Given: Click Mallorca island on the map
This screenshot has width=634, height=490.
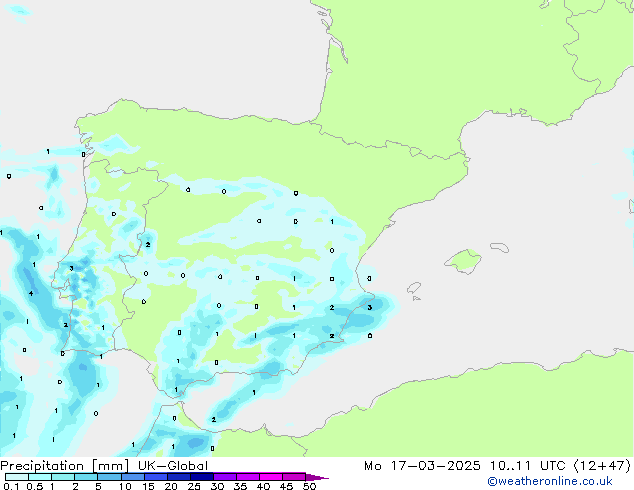Looking at the screenshot, I should [463, 261].
